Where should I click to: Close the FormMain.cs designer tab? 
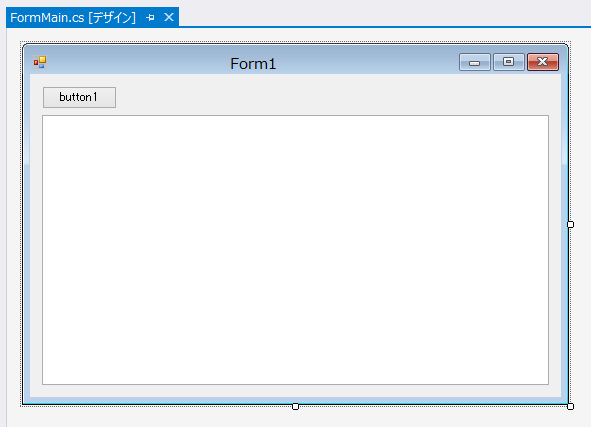(x=169, y=17)
